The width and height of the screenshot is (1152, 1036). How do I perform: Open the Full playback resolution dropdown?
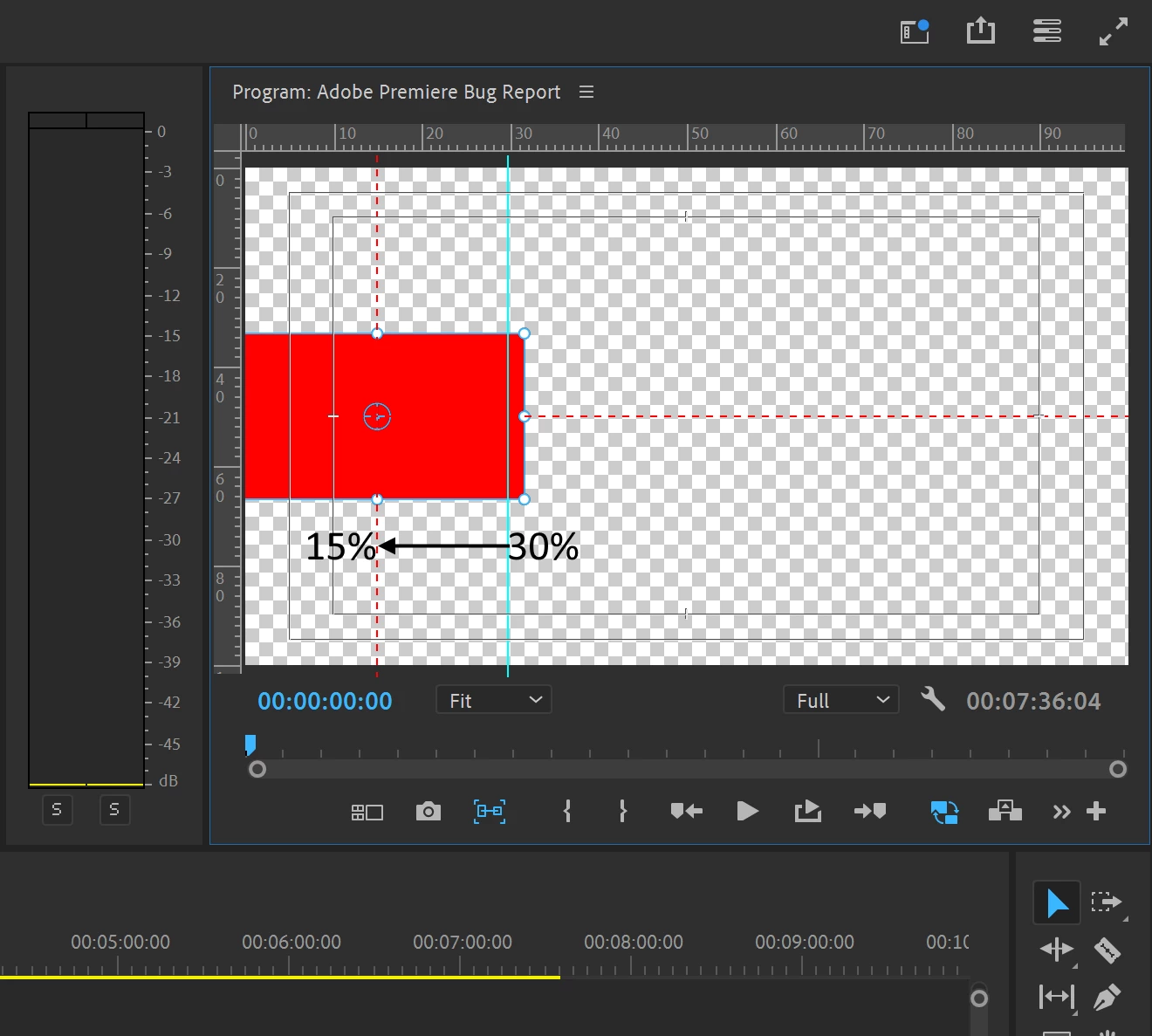pyautogui.click(x=841, y=700)
